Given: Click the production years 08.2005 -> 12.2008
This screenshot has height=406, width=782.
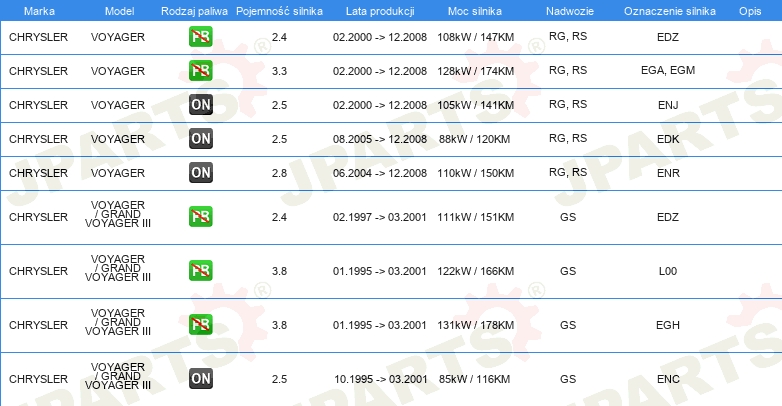Looking at the screenshot, I should (x=380, y=139).
